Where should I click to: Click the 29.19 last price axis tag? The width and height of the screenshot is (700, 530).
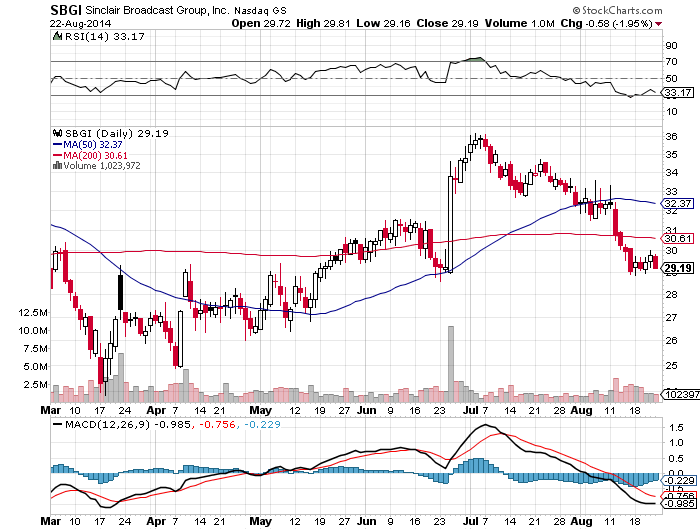pyautogui.click(x=678, y=268)
